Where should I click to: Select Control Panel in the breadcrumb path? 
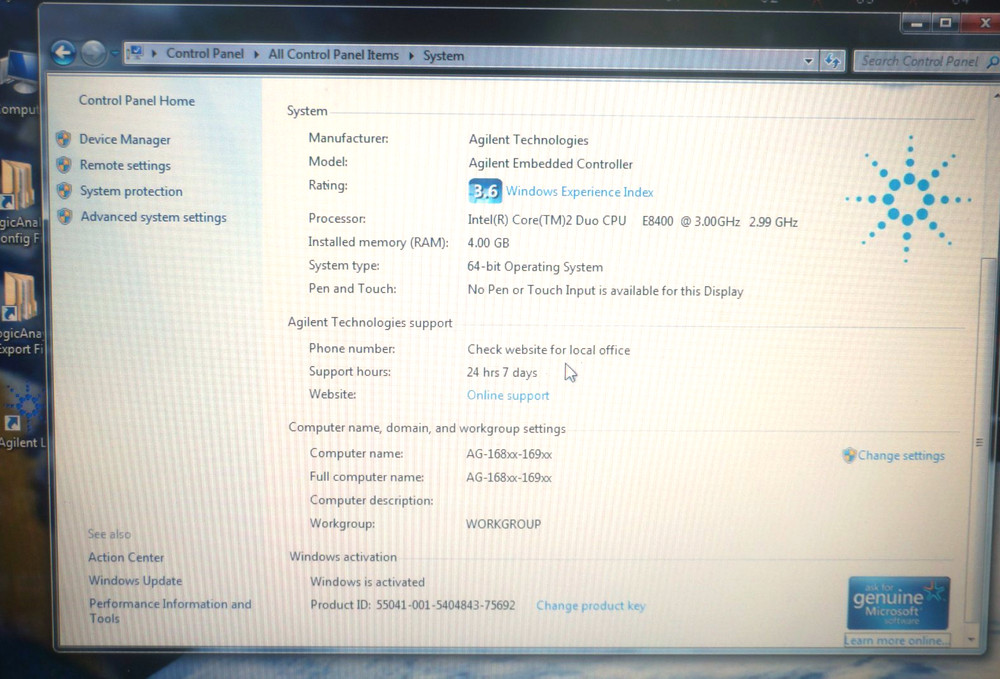click(x=205, y=54)
